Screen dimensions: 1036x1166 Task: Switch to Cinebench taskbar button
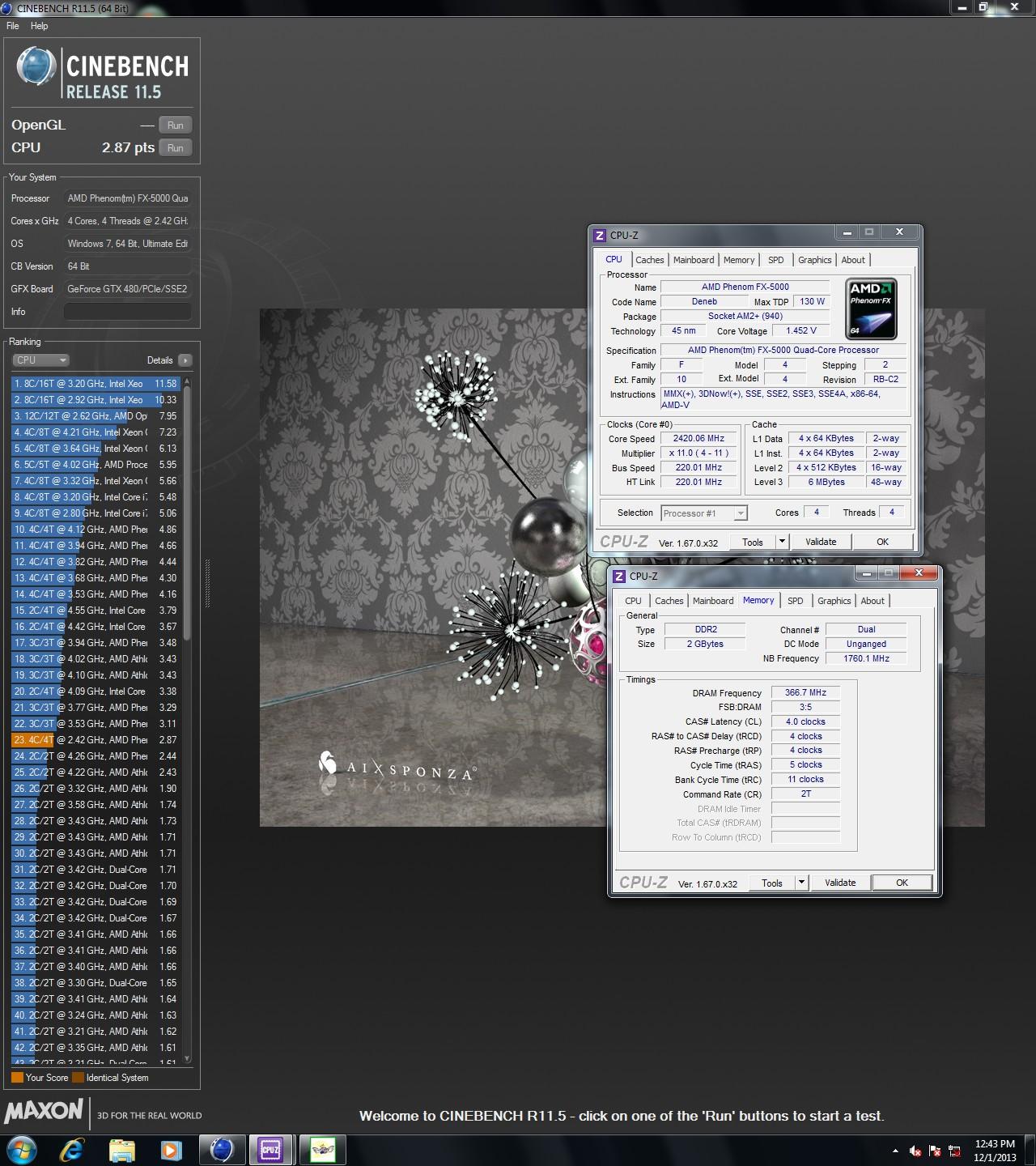coord(221,1149)
